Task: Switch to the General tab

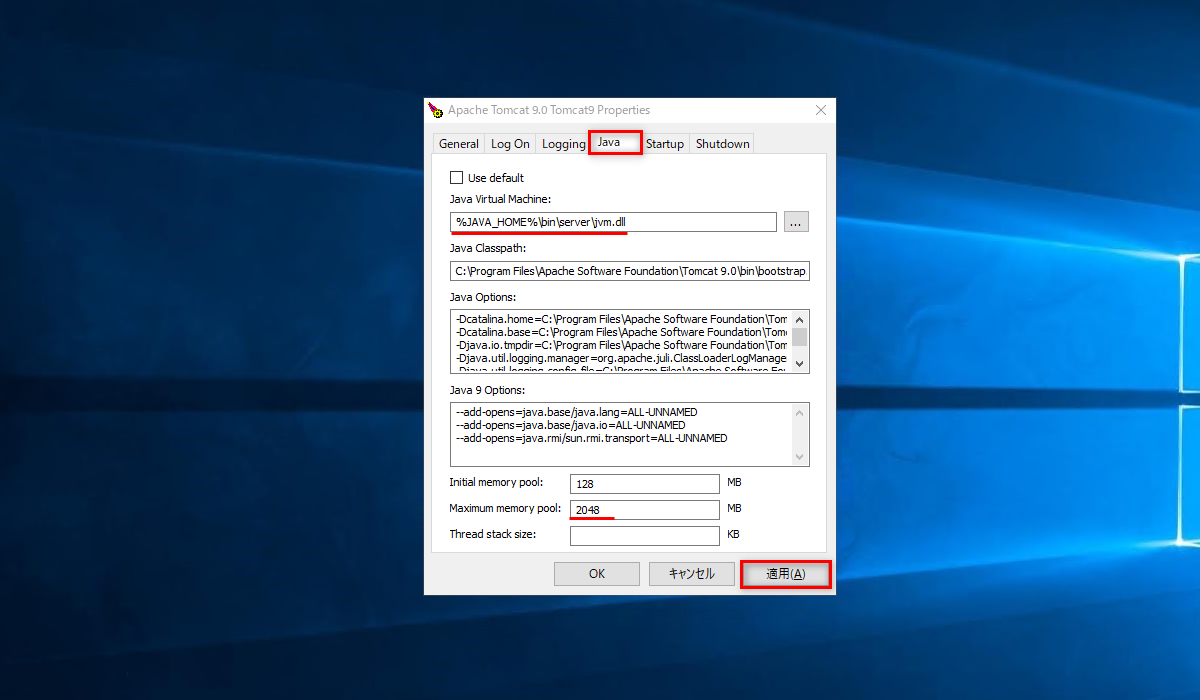Action: (459, 144)
